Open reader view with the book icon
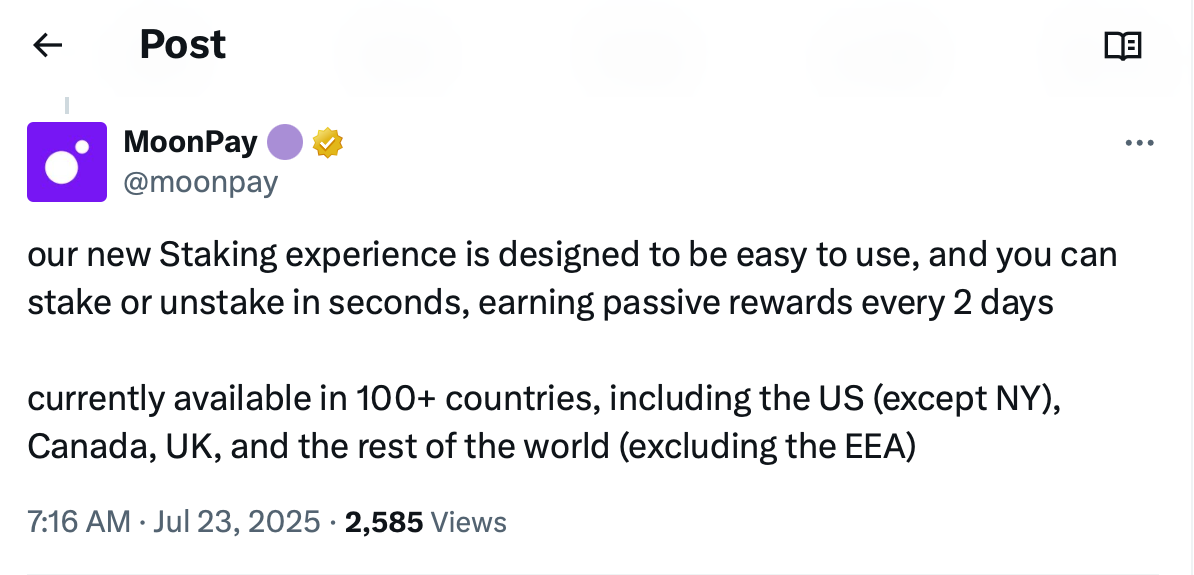Viewport: 1194px width, 575px height. point(1122,45)
